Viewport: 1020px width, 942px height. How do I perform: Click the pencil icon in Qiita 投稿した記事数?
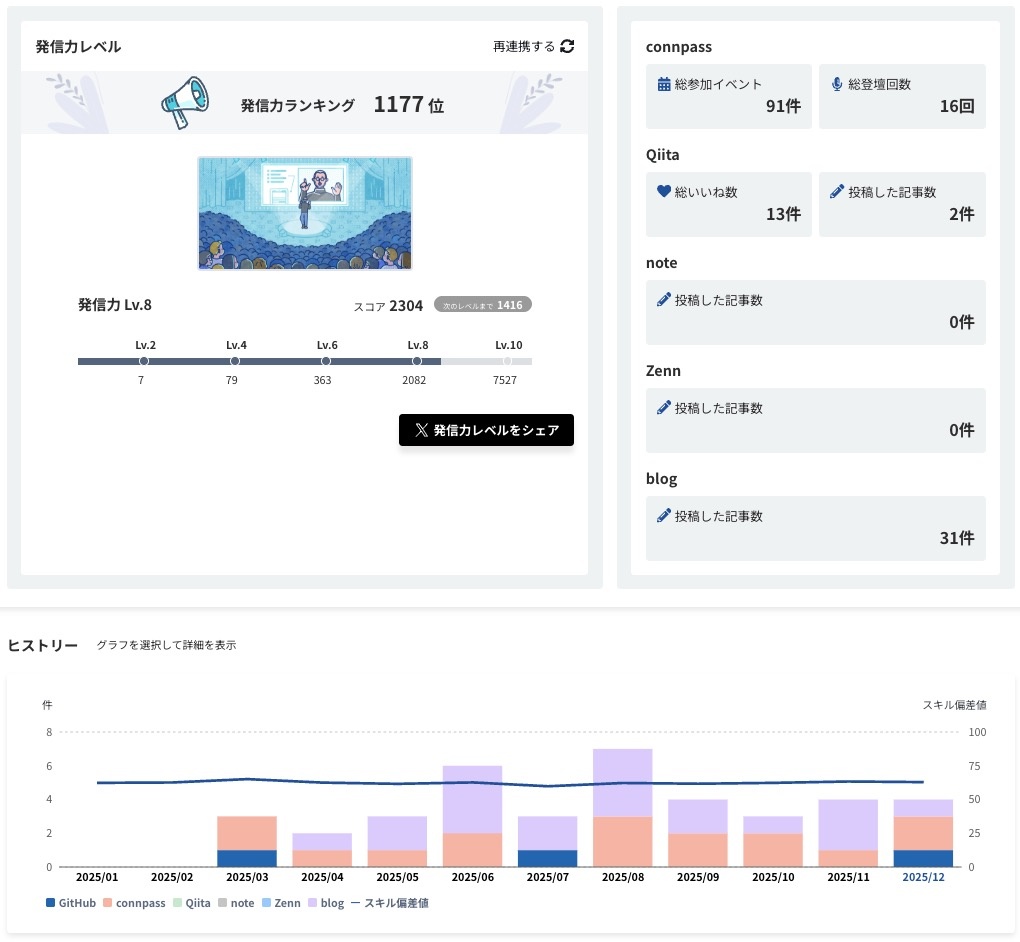(837, 192)
